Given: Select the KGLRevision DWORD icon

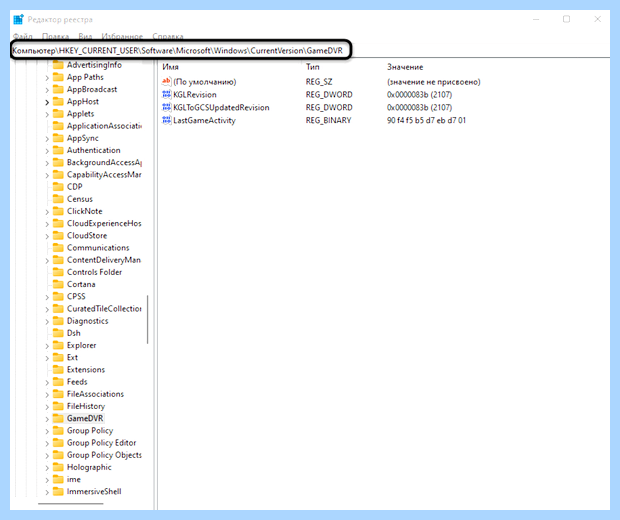Looking at the screenshot, I should [x=166, y=95].
